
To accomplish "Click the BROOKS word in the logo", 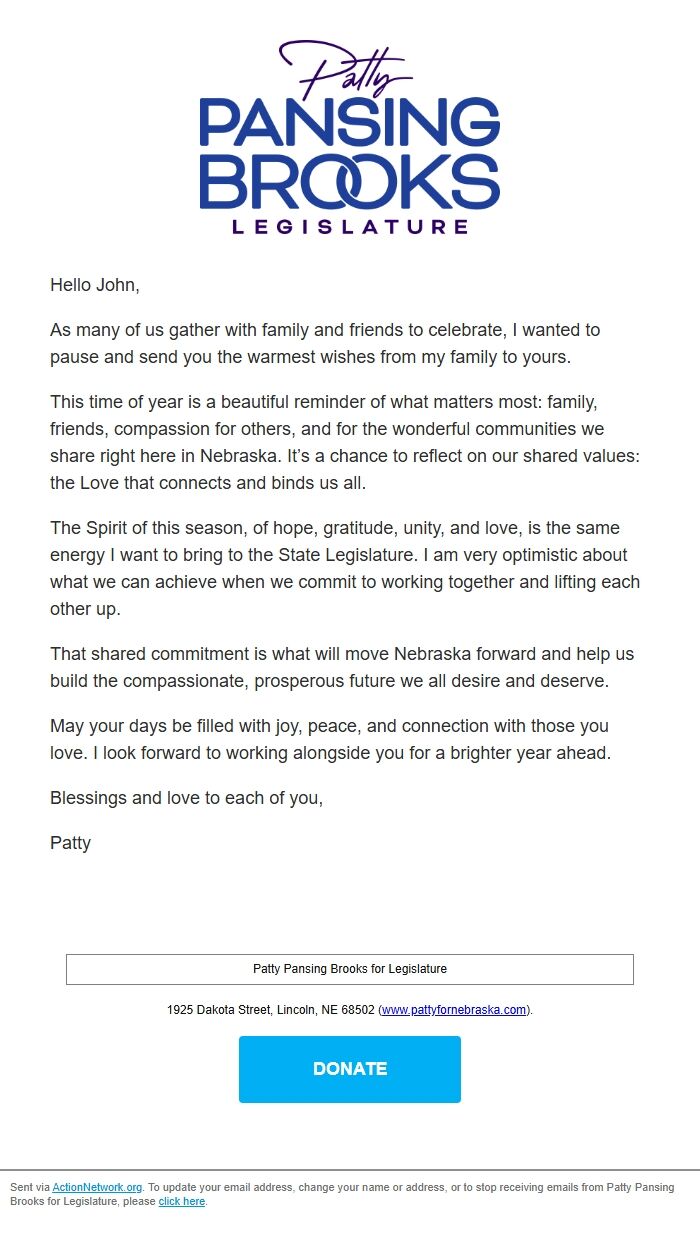I will [349, 176].
